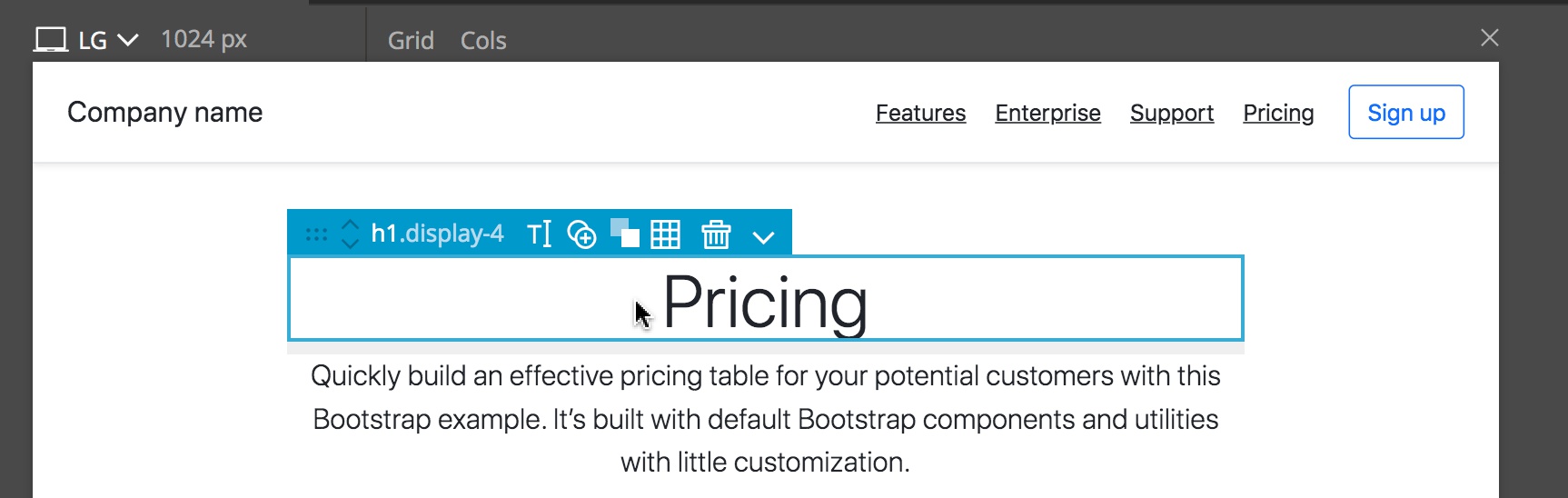The height and width of the screenshot is (498, 1568).
Task: Click the Sign up button
Action: tap(1406, 112)
